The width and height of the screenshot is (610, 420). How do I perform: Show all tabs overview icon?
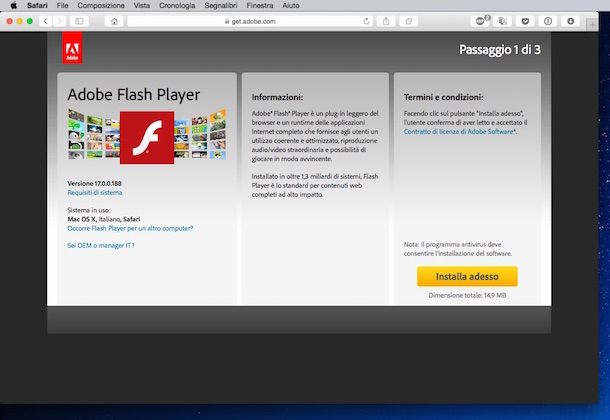point(408,21)
